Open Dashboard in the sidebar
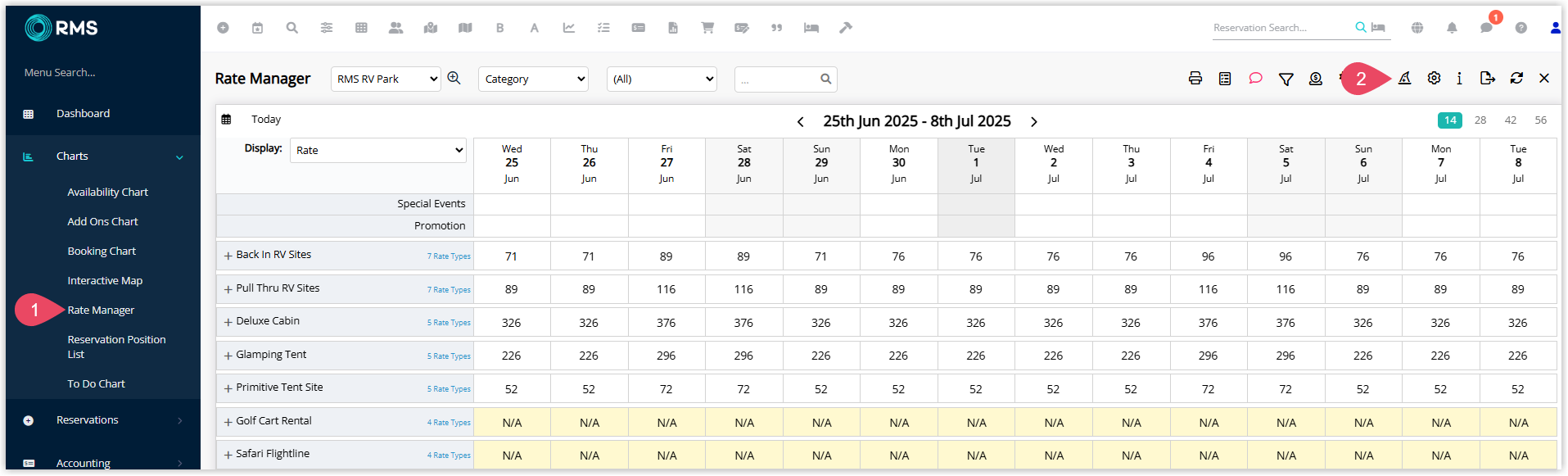Viewport: 1568px width, 476px height. pyautogui.click(x=83, y=114)
